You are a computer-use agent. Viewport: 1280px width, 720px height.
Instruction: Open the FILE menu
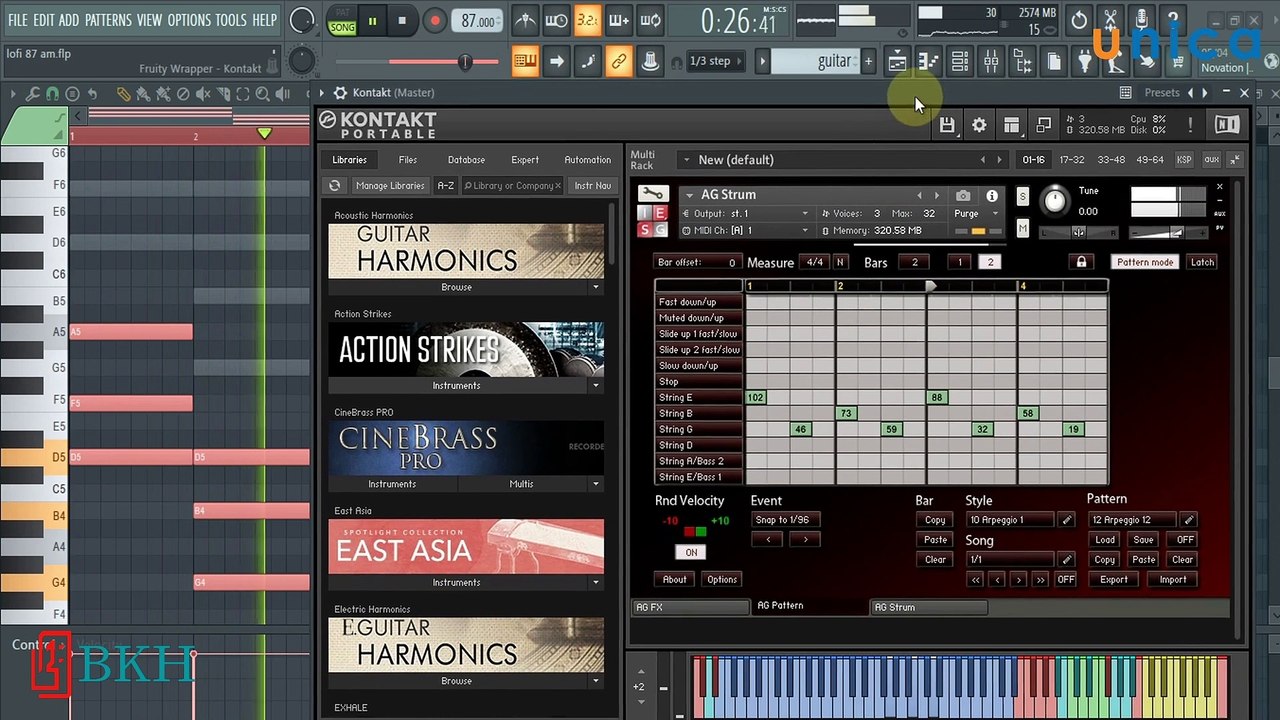point(18,20)
